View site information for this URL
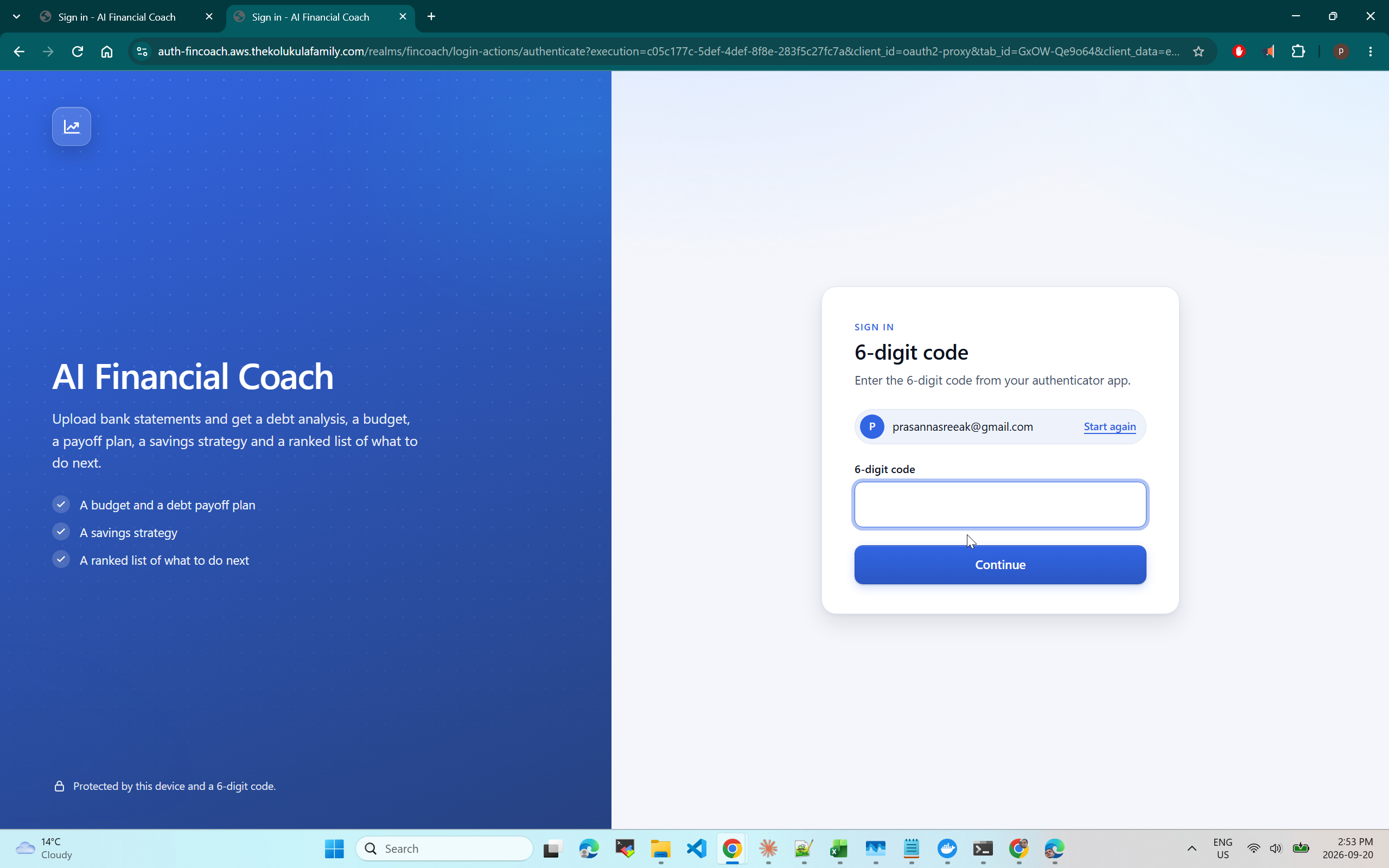 (x=142, y=52)
